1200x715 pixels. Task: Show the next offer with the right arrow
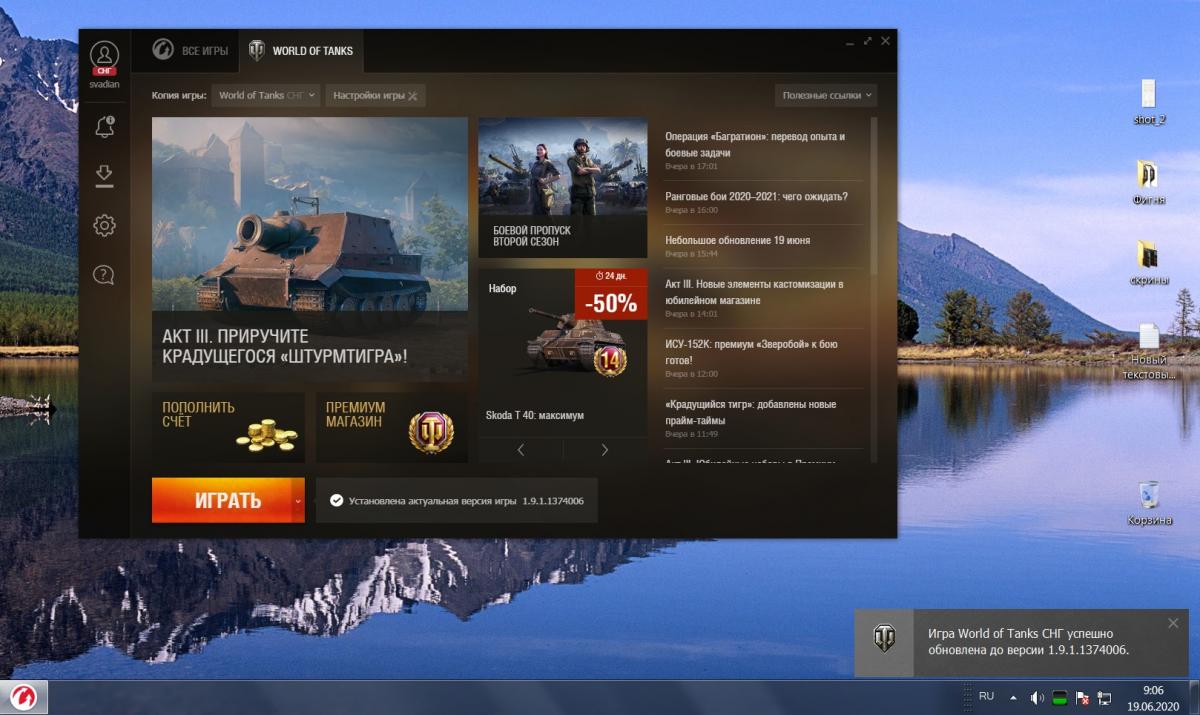(605, 450)
